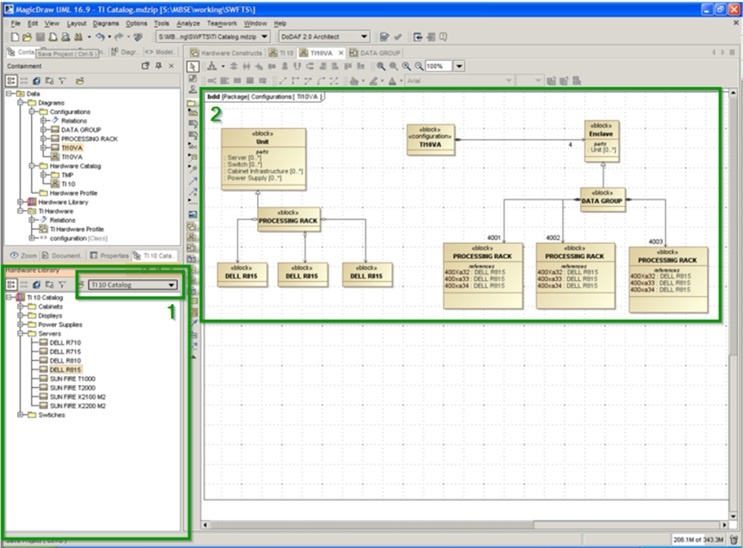
Task: Open the DoDAF 2.0 Architect perspective dropdown
Action: [x=364, y=37]
